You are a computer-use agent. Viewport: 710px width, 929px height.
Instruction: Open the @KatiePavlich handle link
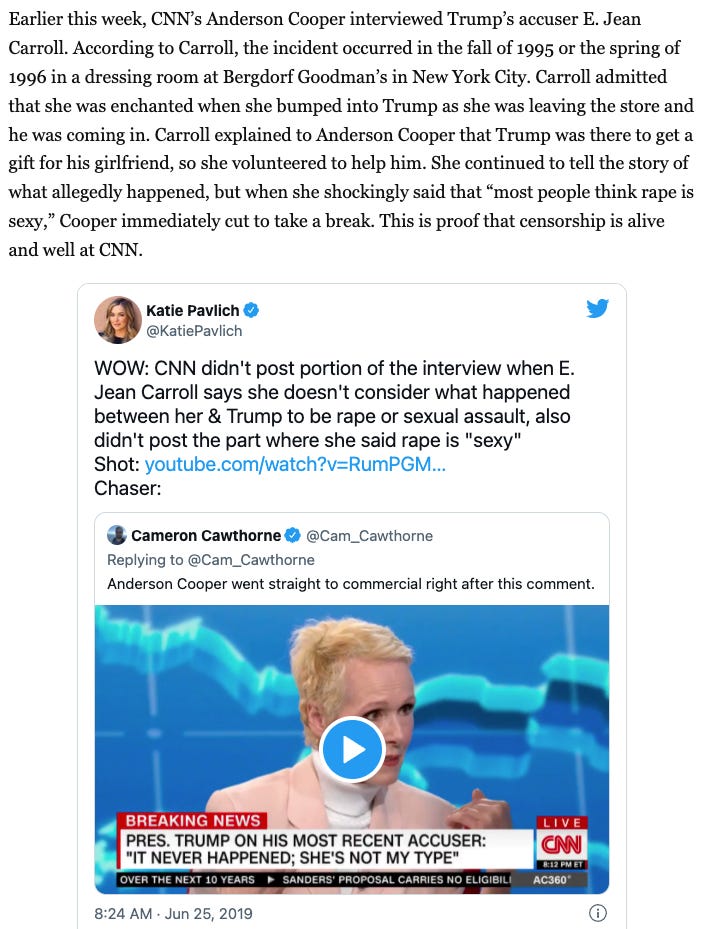click(194, 331)
